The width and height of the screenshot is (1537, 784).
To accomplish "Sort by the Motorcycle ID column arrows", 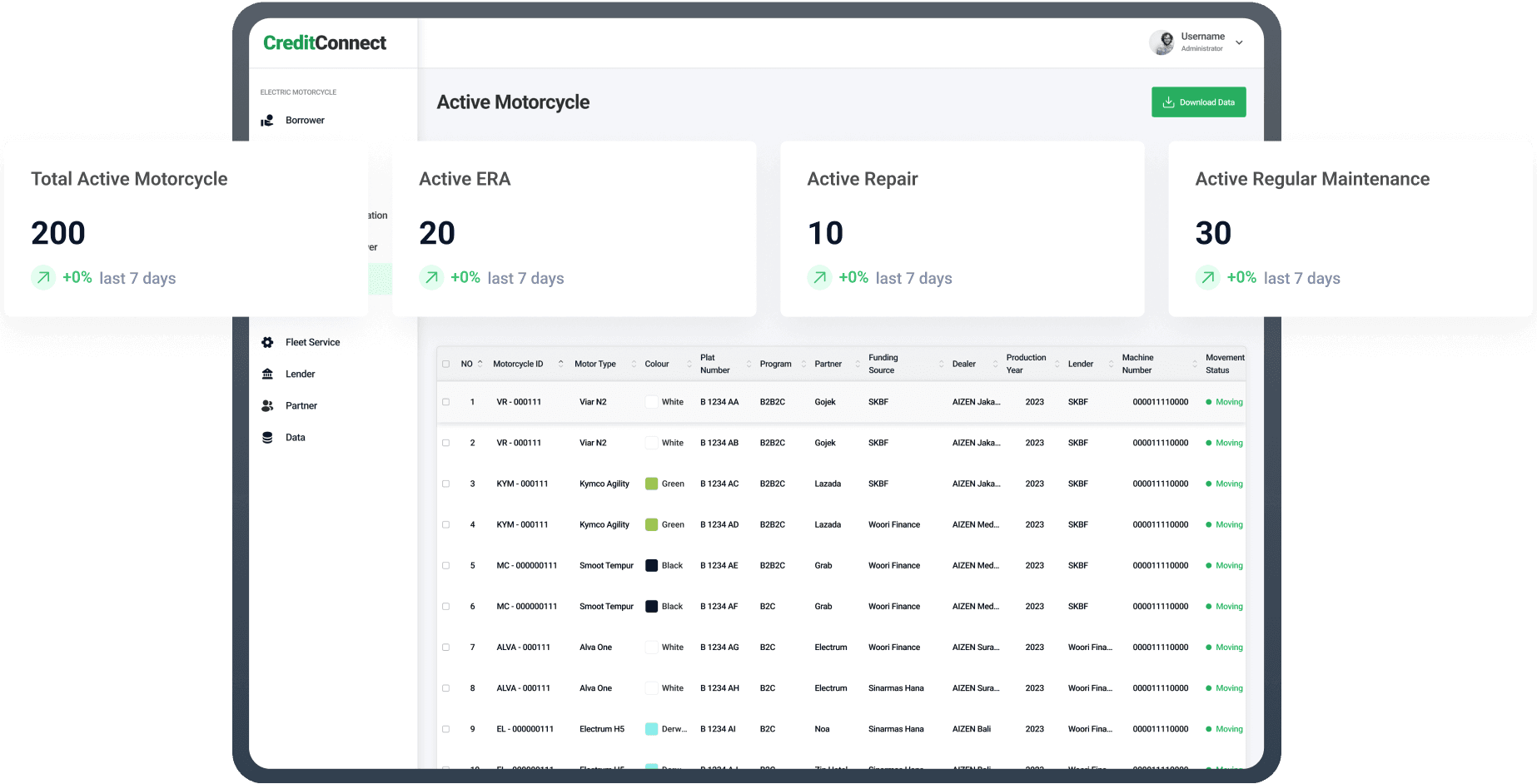I will (560, 364).
